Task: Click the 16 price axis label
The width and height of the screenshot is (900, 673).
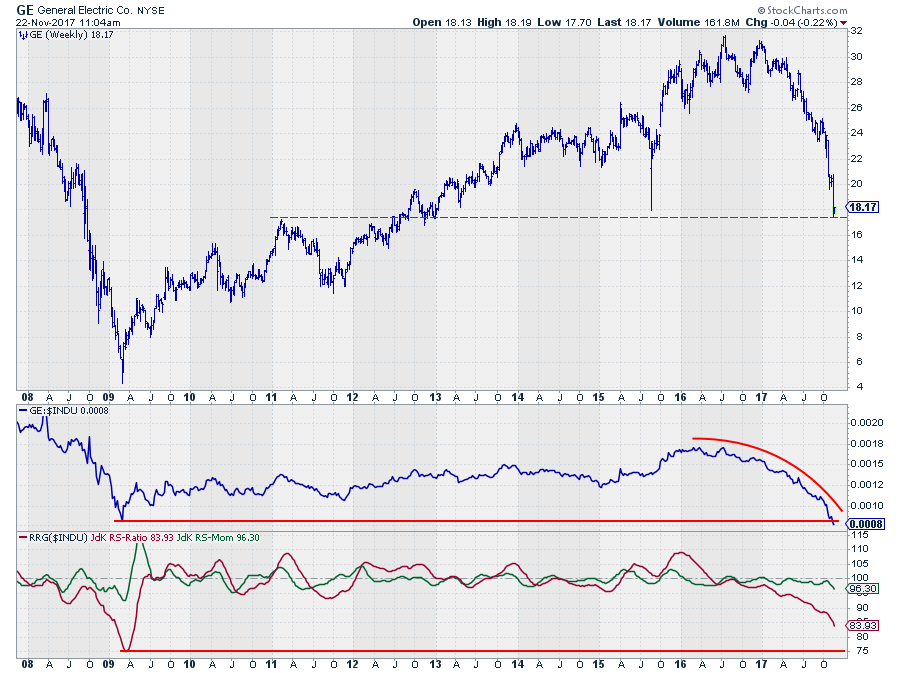Action: point(856,234)
